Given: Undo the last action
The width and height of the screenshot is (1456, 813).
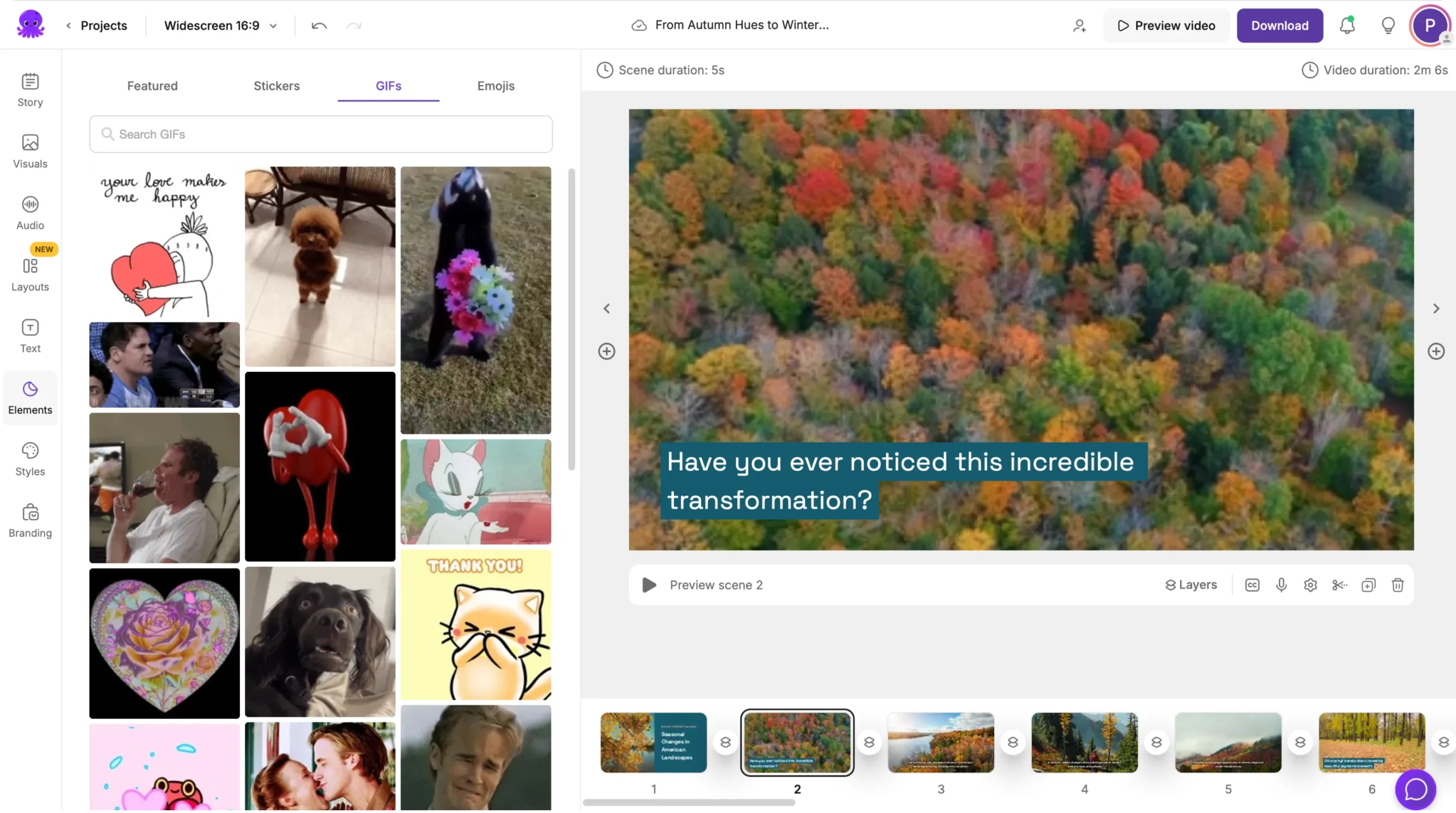Looking at the screenshot, I should click(318, 26).
